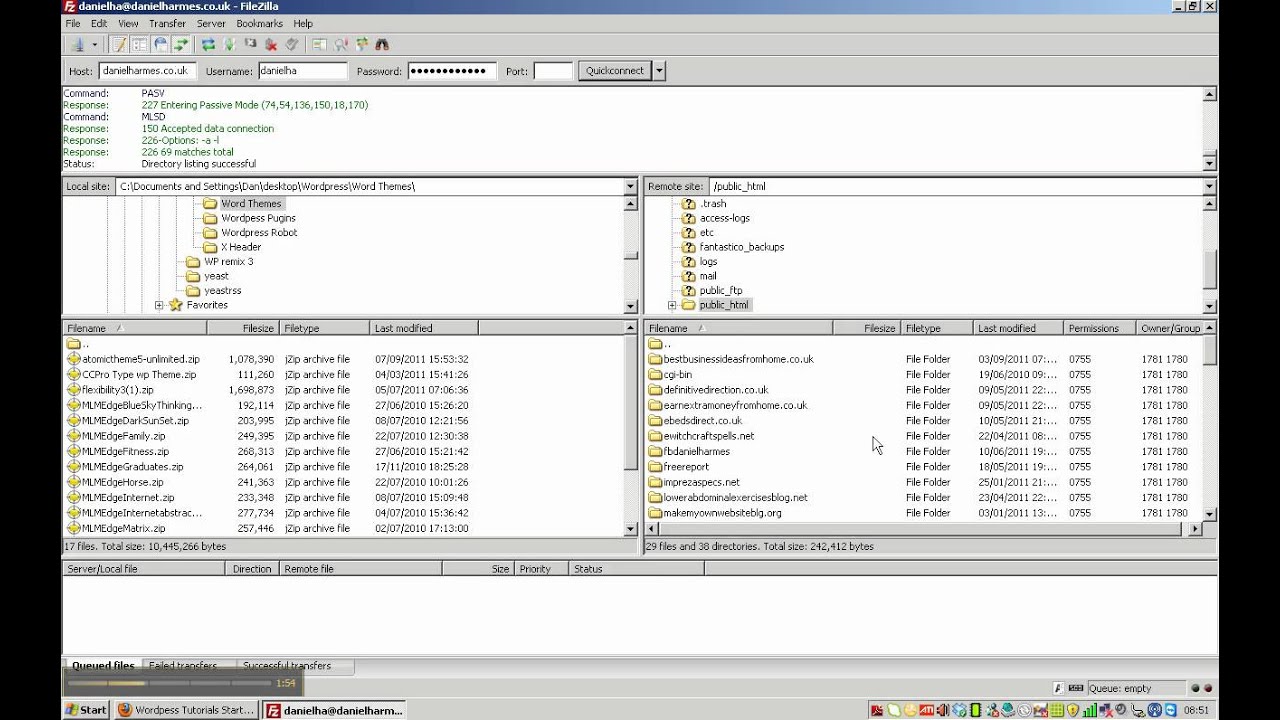Open the File menu
The height and width of the screenshot is (720, 1280).
(73, 23)
